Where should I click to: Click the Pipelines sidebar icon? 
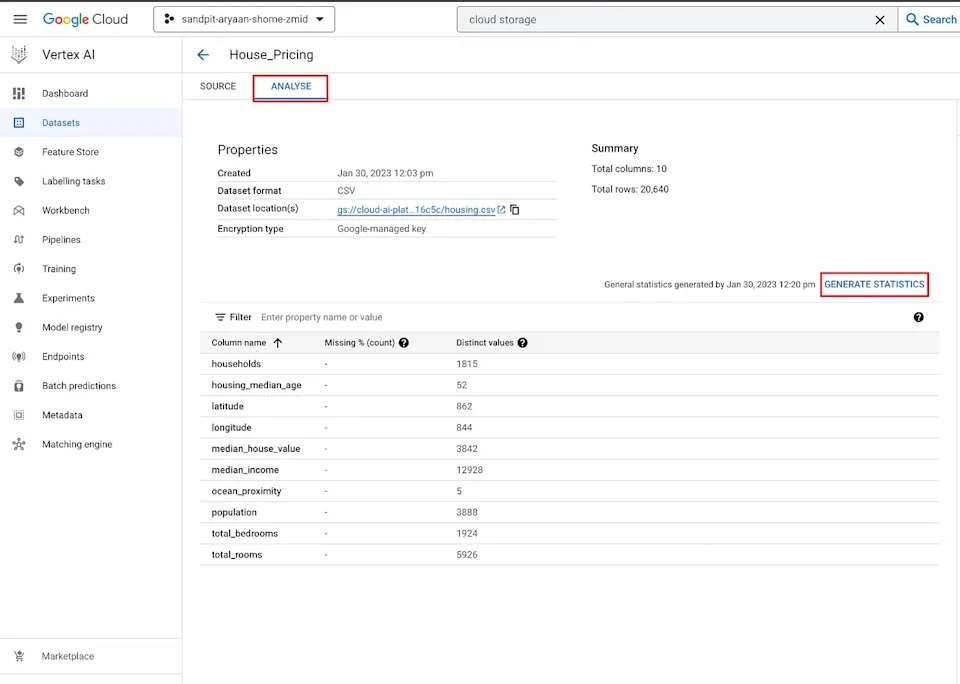[19, 239]
